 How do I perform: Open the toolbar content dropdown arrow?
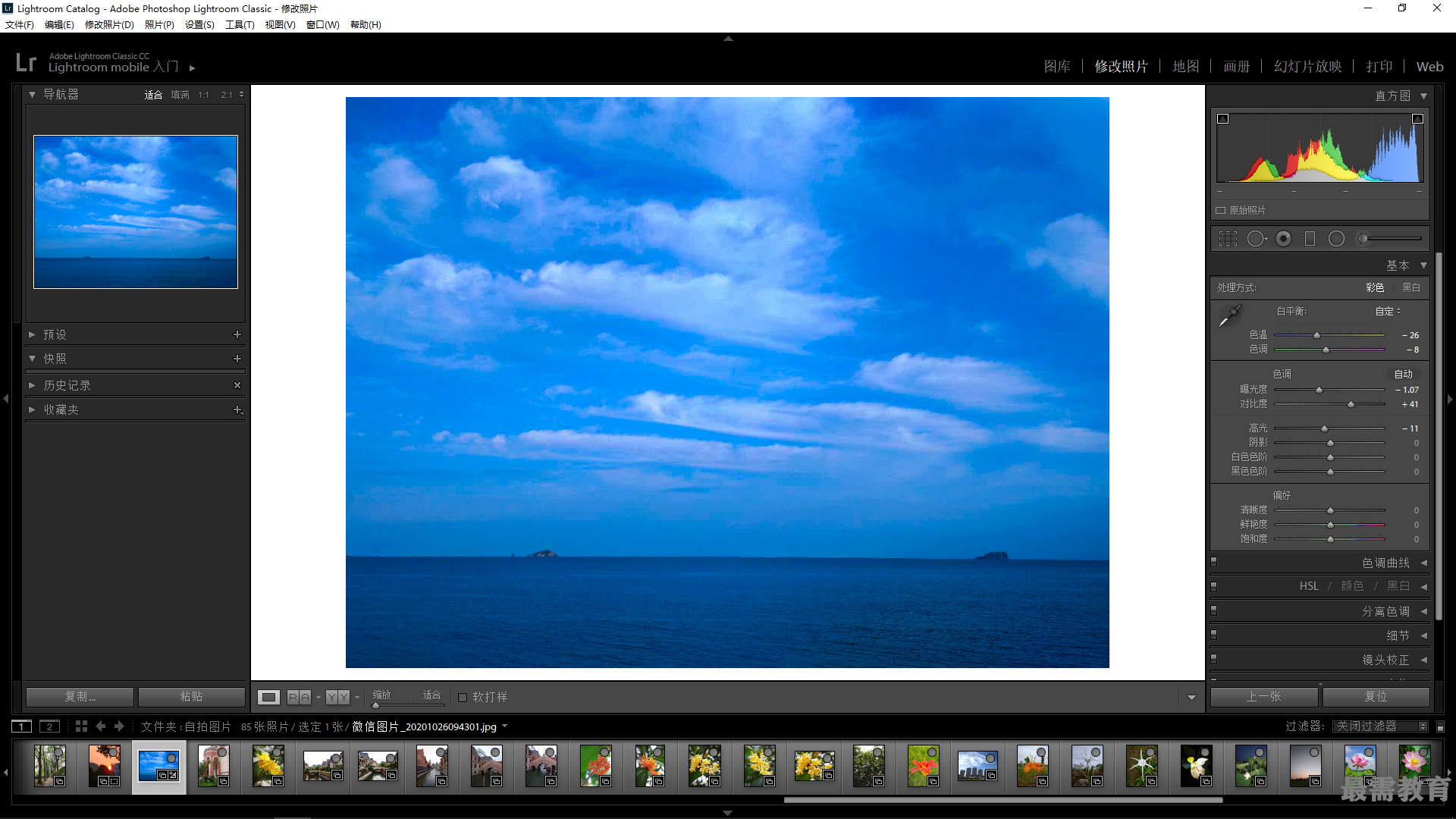coord(1191,698)
